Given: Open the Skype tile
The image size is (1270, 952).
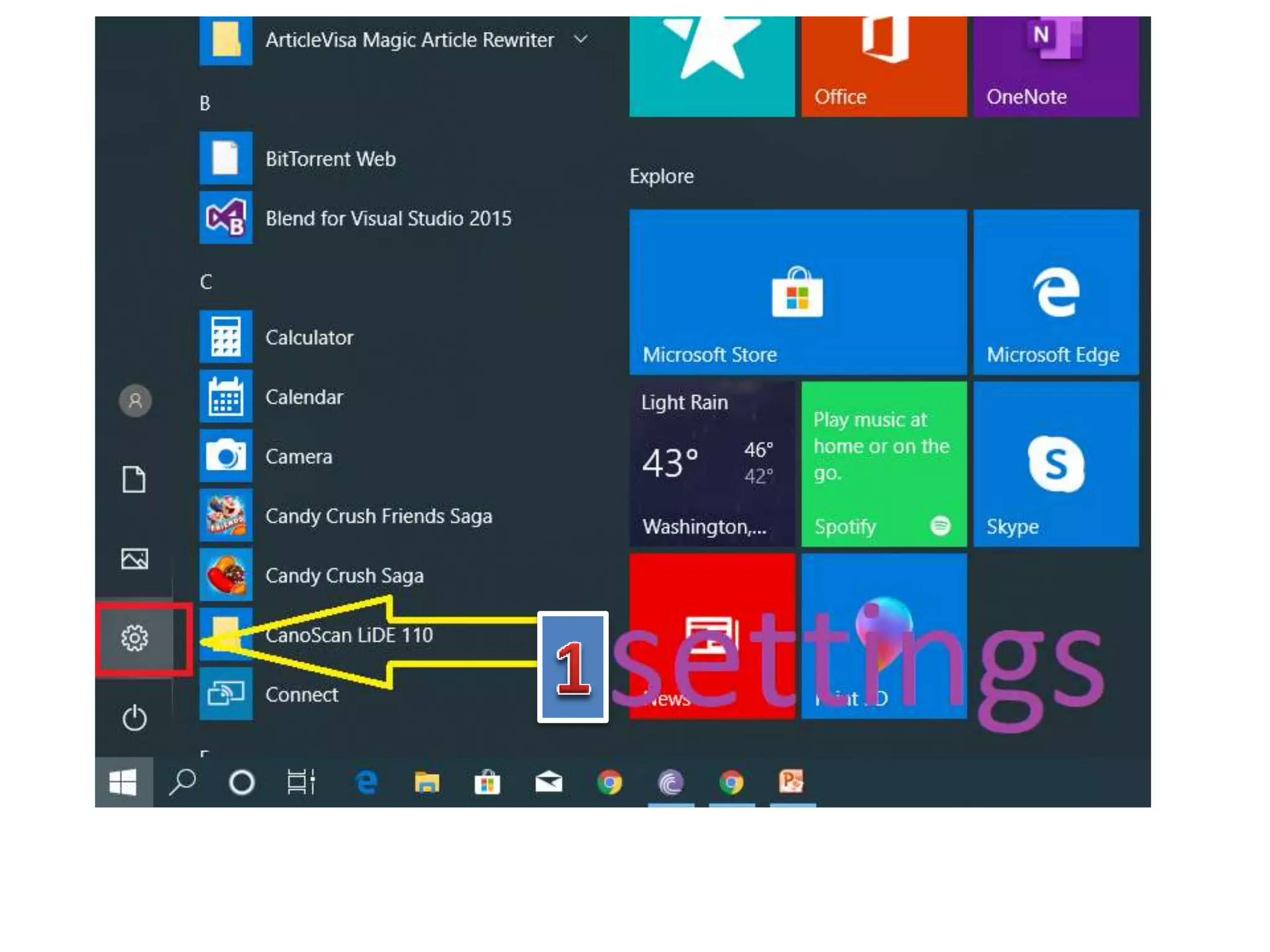Looking at the screenshot, I should click(1055, 464).
